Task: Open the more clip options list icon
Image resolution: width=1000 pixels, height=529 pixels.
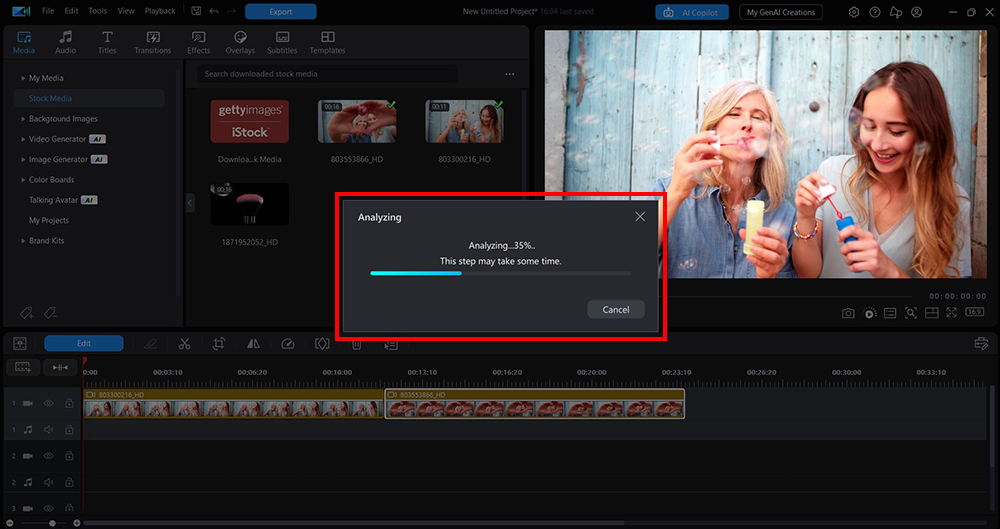Action: click(x=391, y=344)
